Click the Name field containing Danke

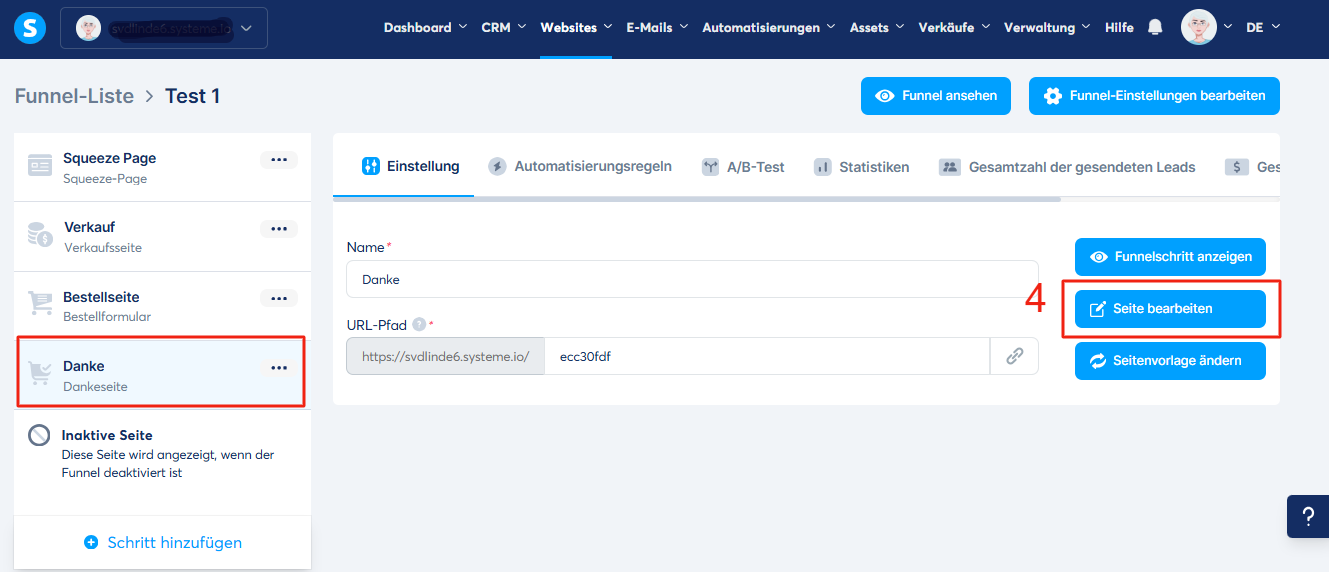[x=692, y=280]
